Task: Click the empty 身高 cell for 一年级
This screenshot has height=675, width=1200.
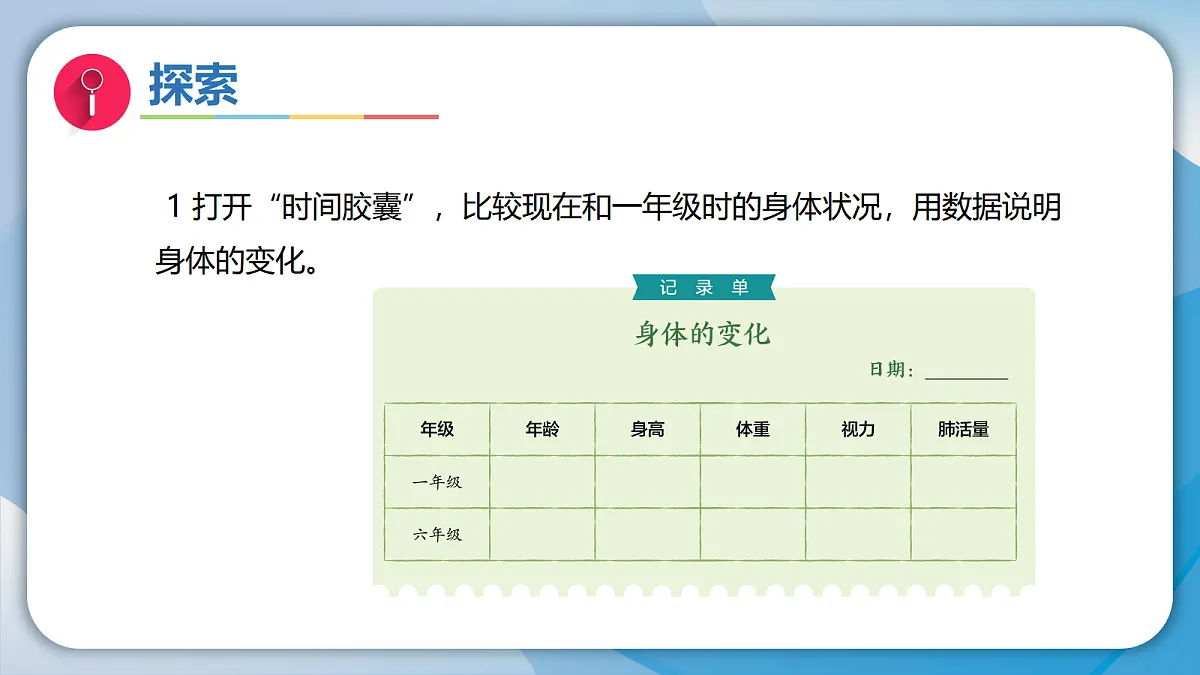Action: pyautogui.click(x=647, y=482)
